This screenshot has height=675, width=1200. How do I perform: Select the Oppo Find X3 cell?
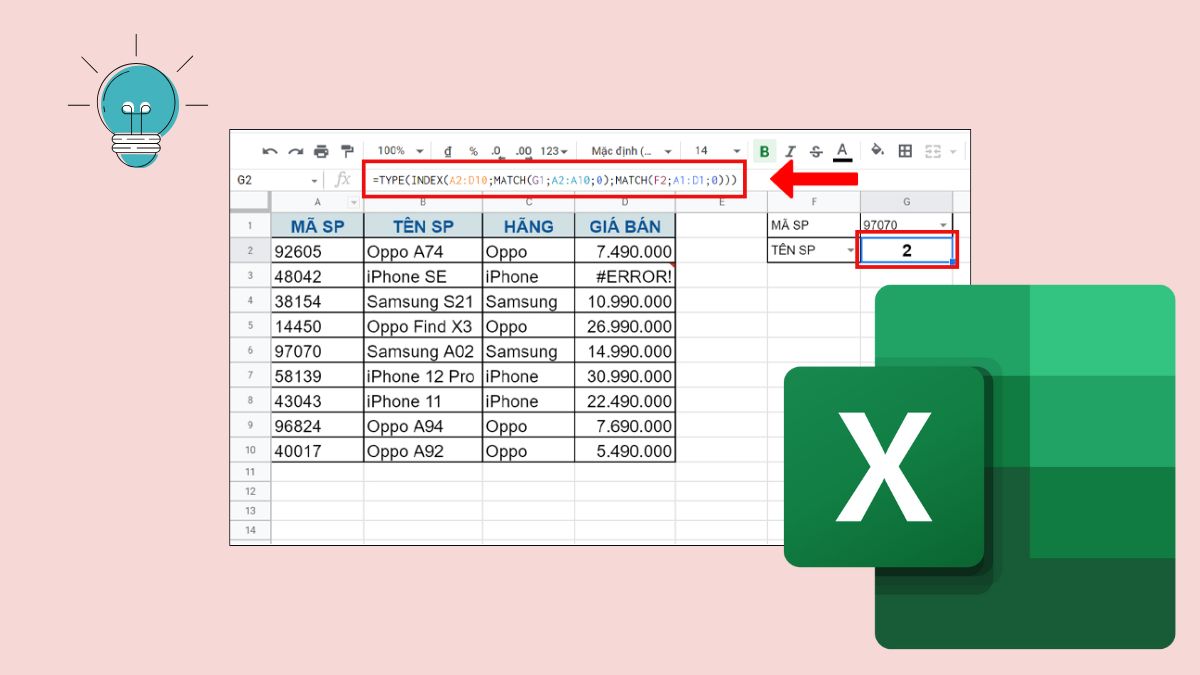pyautogui.click(x=423, y=326)
